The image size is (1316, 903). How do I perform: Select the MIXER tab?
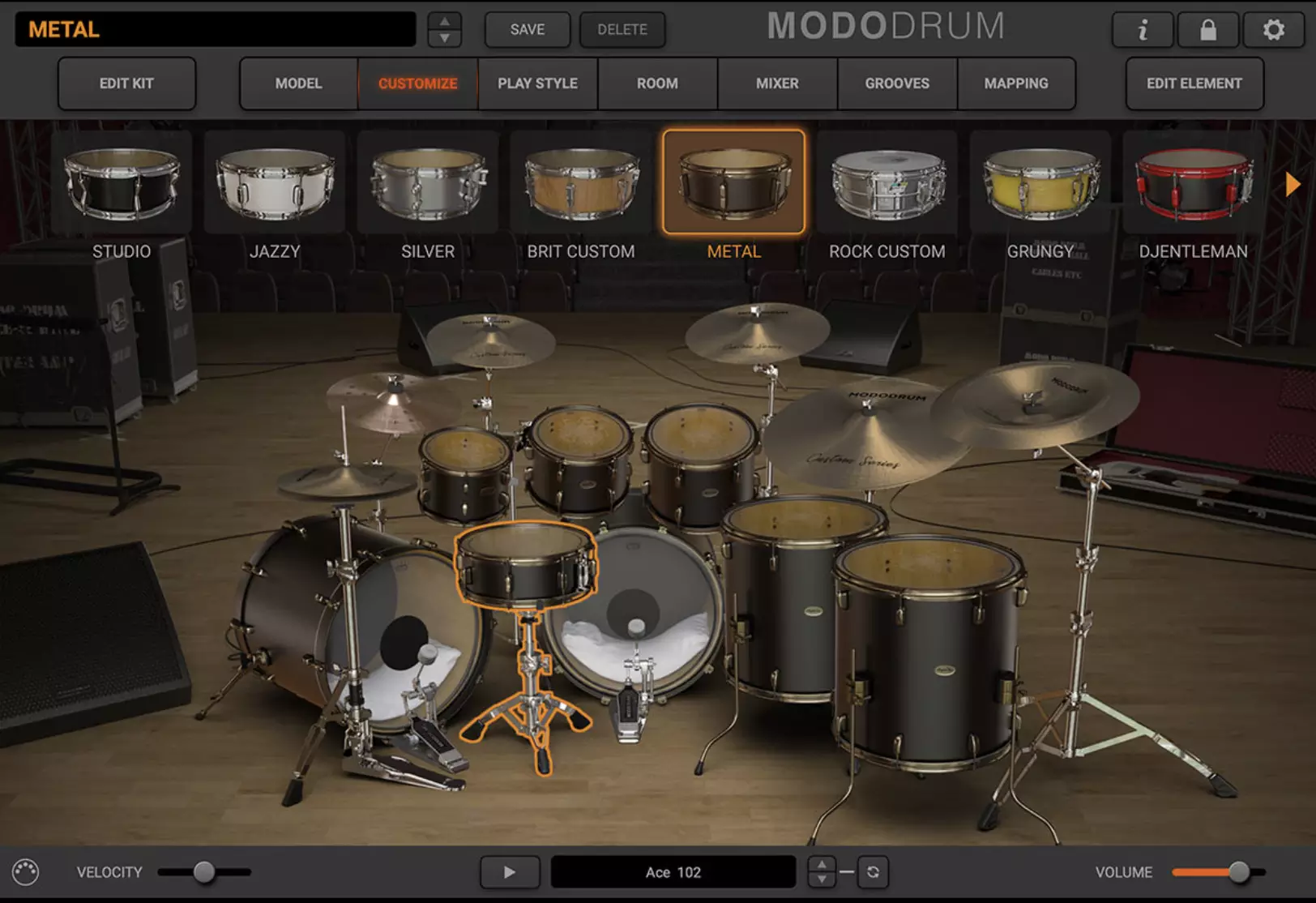pos(775,83)
